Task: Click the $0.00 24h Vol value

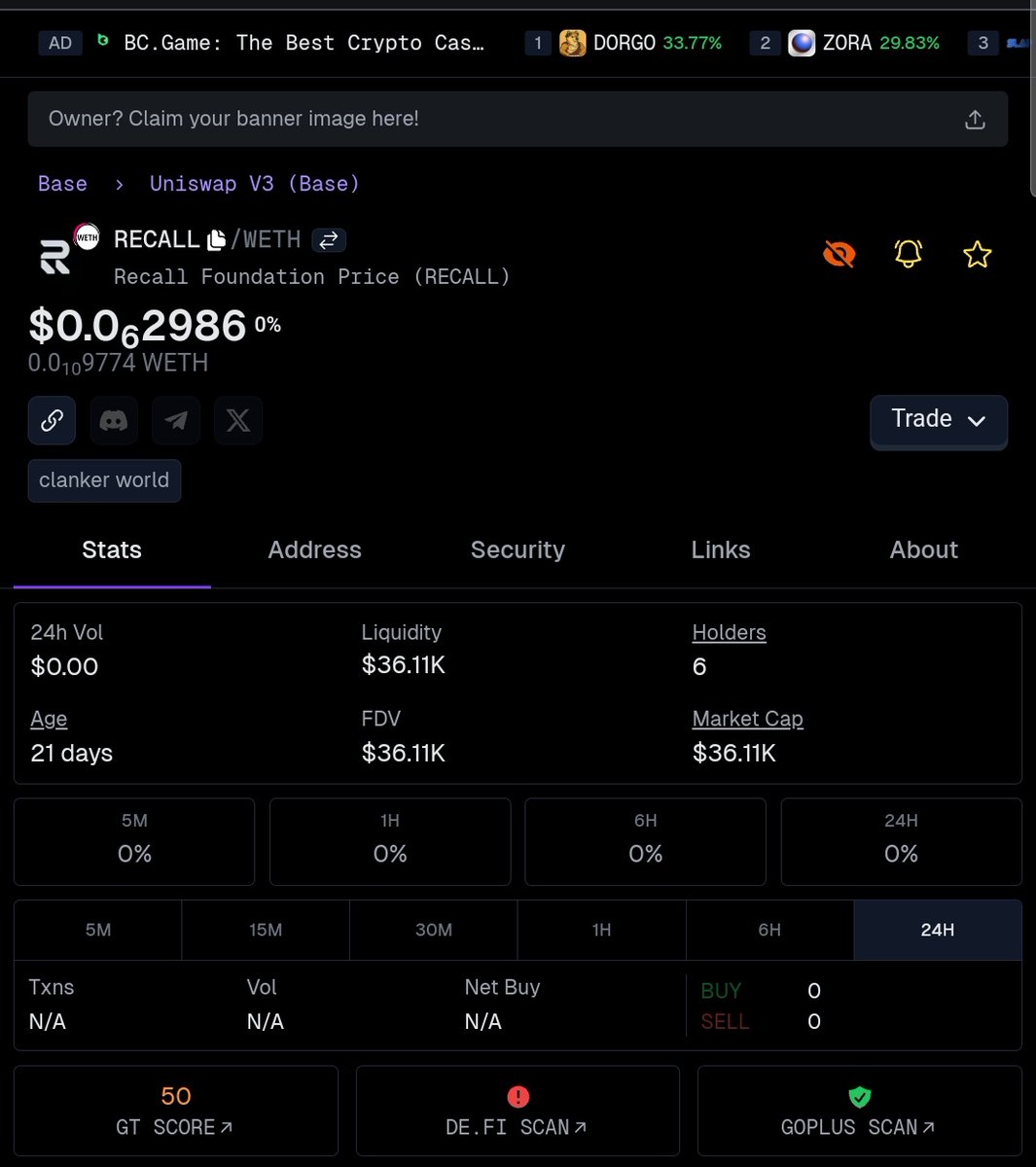Action: 64,667
